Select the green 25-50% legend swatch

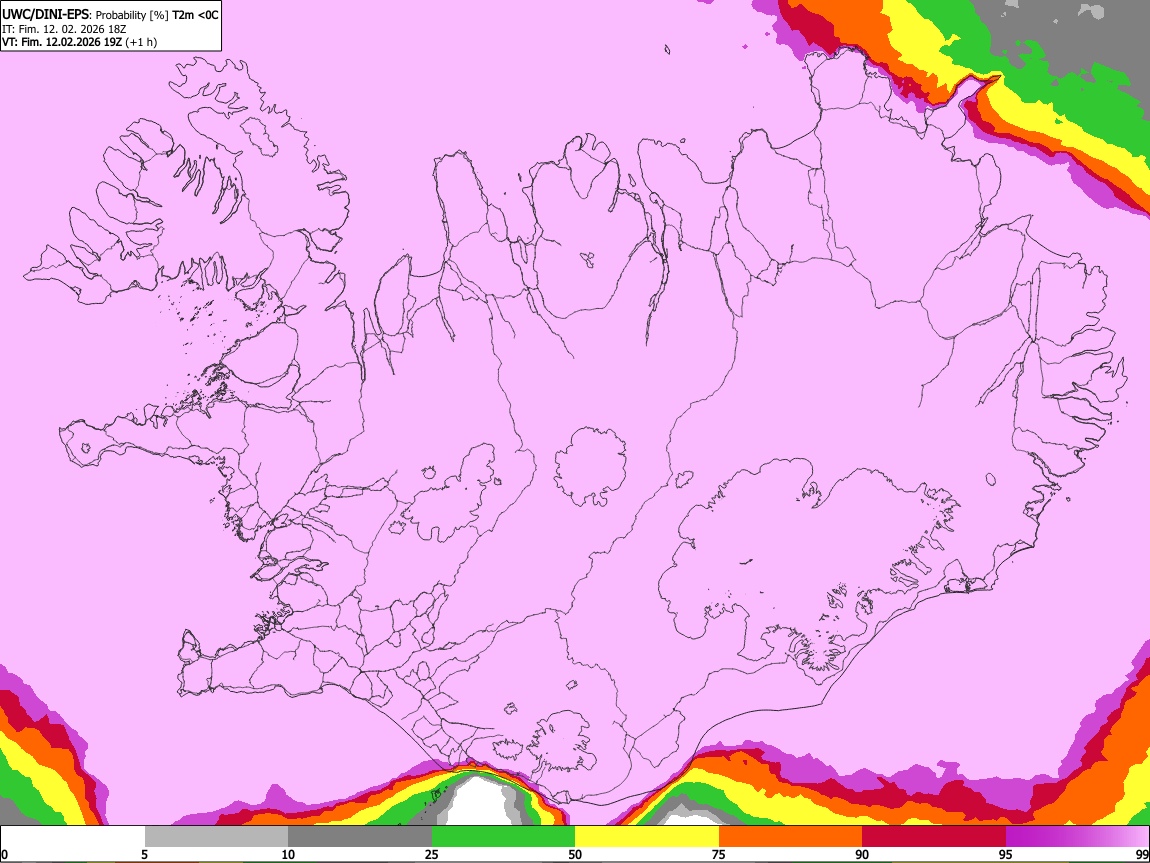pos(503,836)
